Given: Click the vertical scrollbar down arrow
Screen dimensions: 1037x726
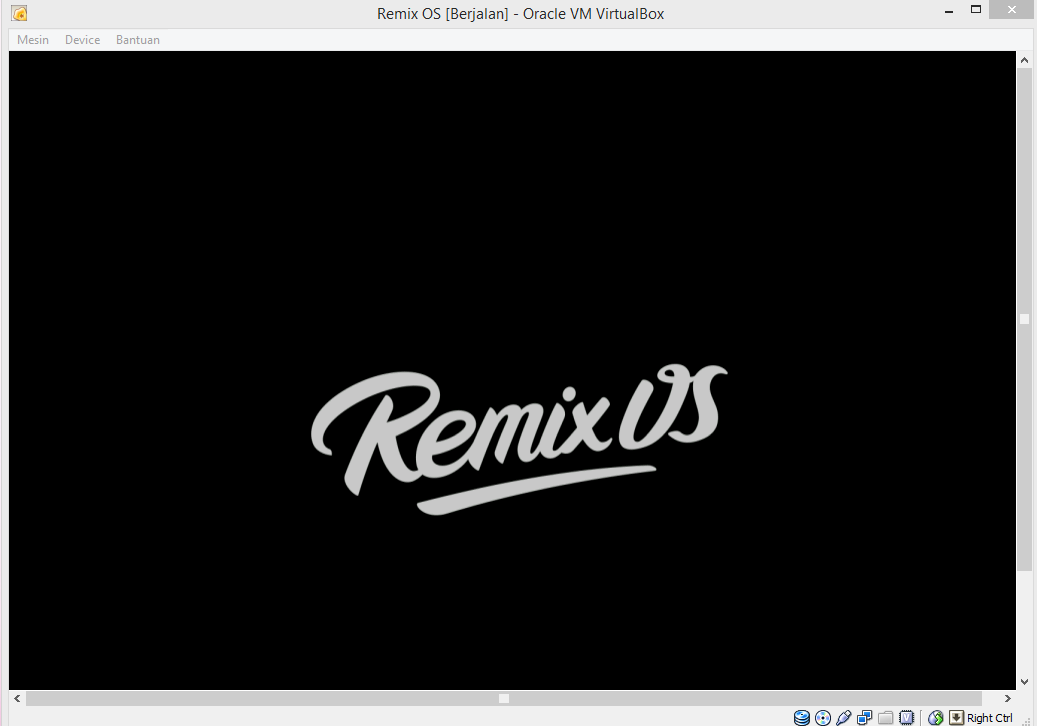Looking at the screenshot, I should click(x=1024, y=682).
